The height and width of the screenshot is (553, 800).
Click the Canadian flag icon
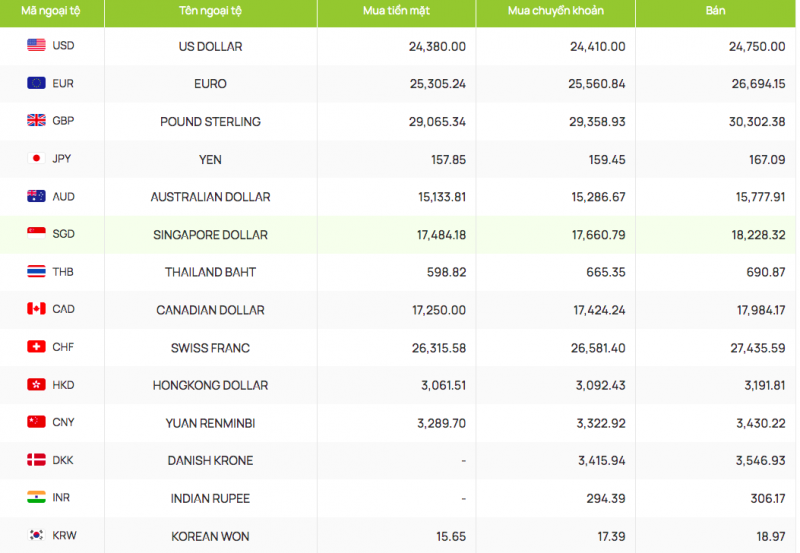pos(37,309)
